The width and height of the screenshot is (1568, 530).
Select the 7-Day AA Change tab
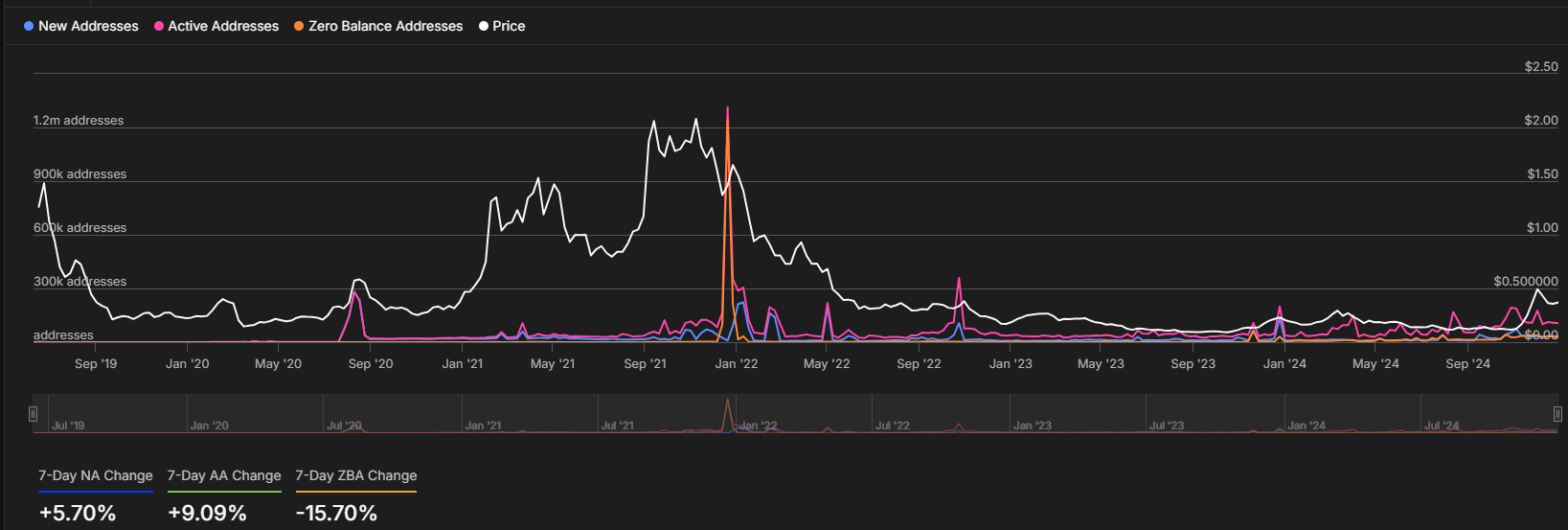click(224, 478)
